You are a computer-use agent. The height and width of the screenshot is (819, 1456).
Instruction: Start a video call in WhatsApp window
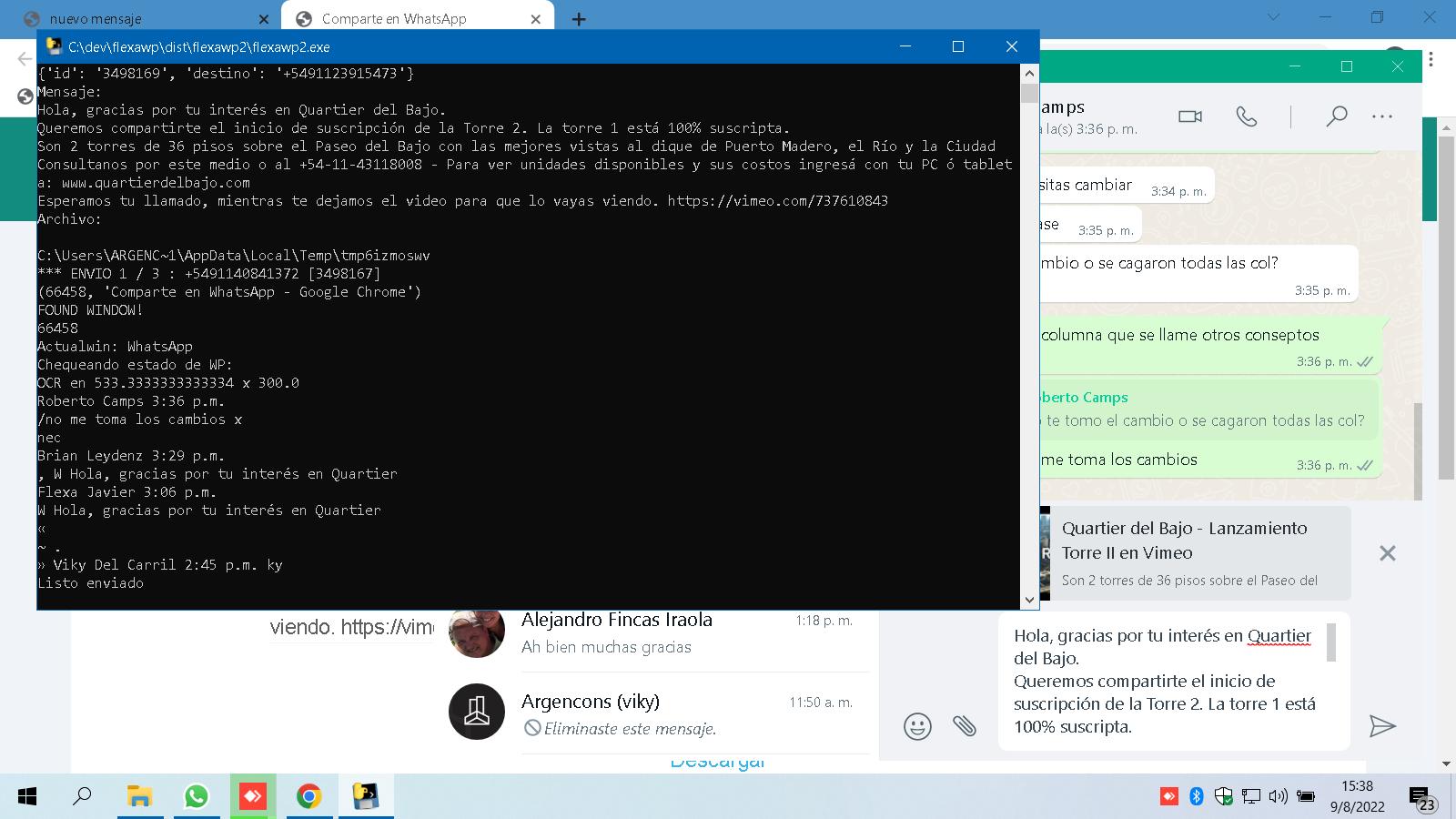click(1190, 116)
